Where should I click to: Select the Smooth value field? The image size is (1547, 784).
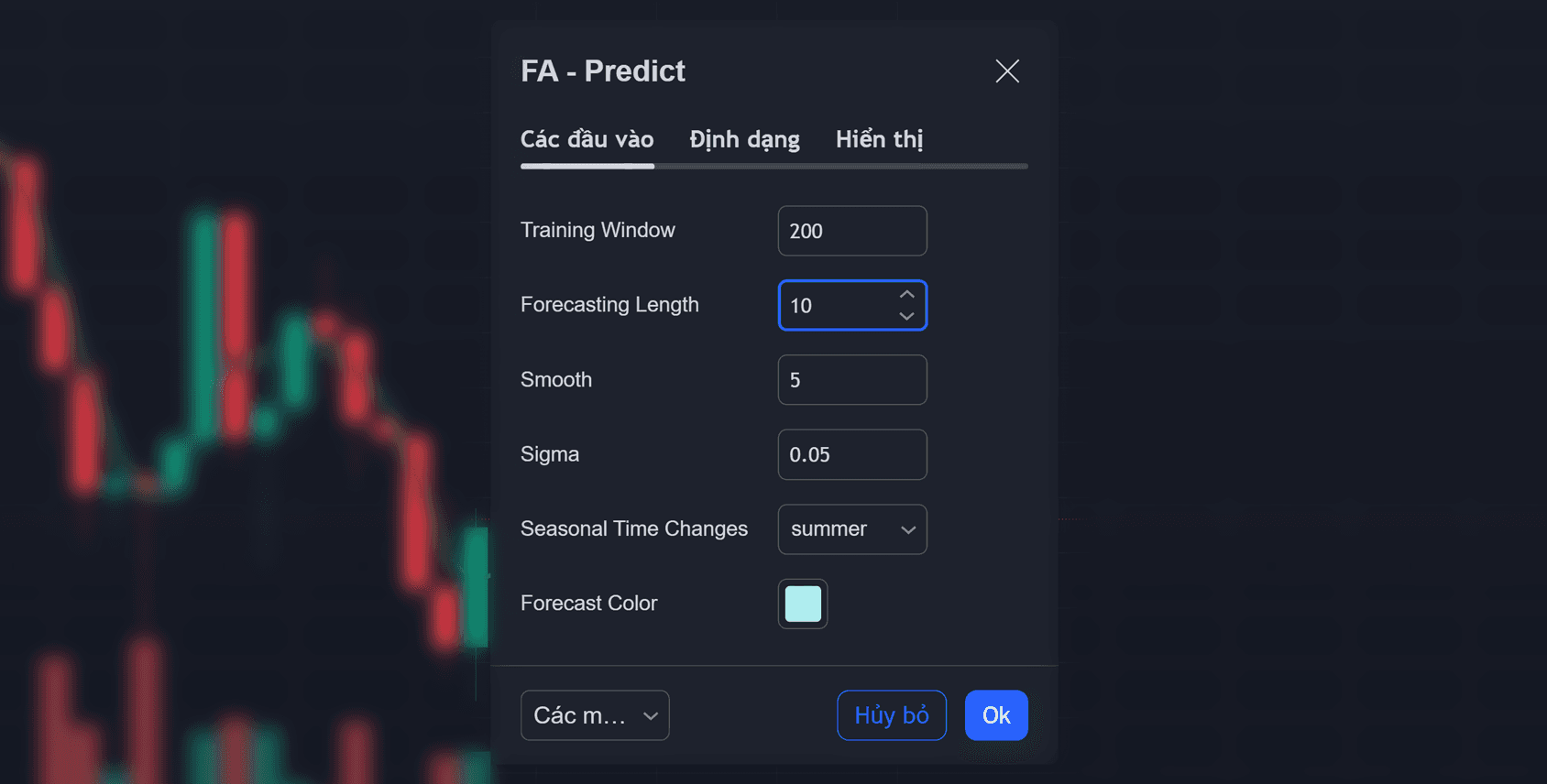851,380
